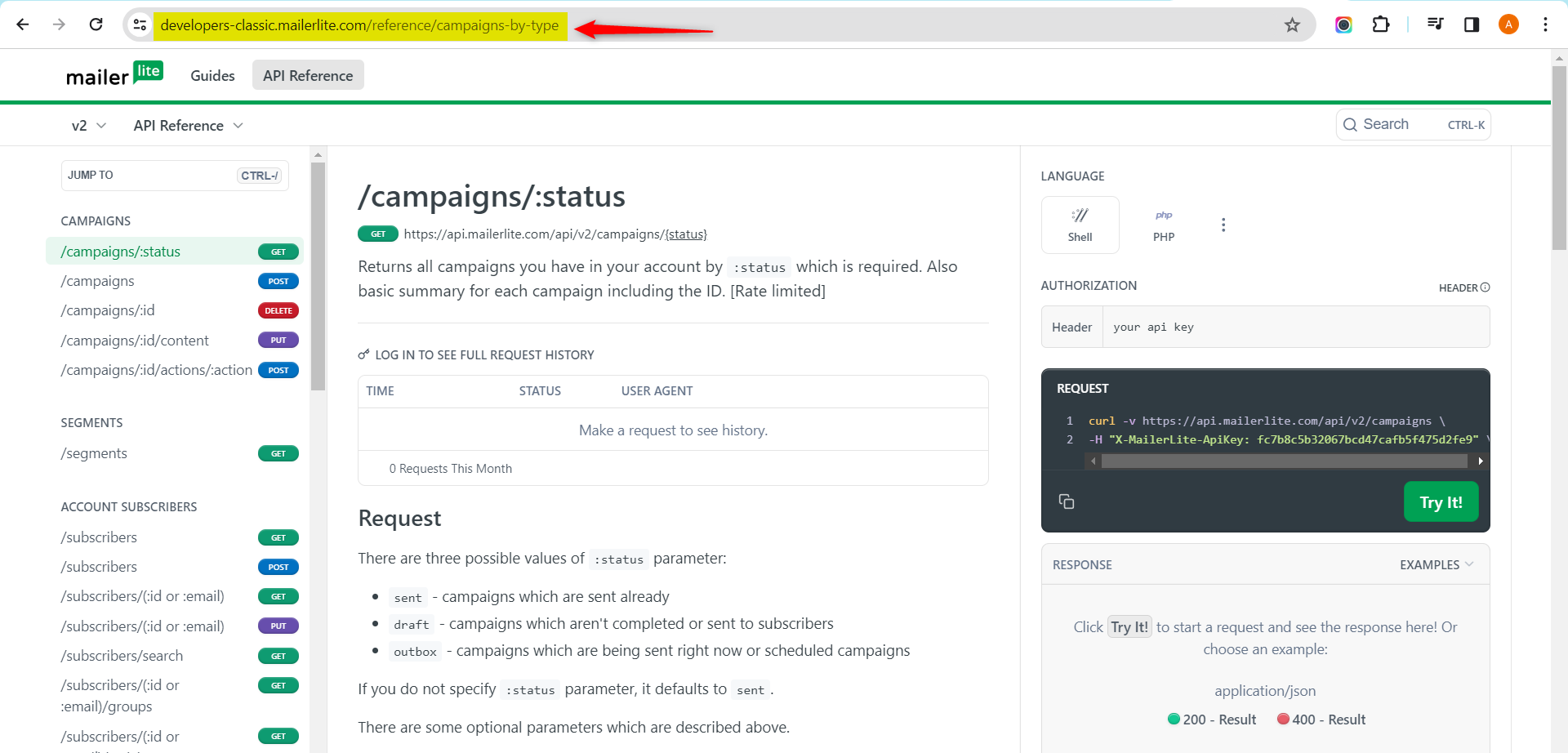Image resolution: width=1568 pixels, height=753 pixels.
Task: Select /campaigns/:status GET in sidebar
Action: [175, 252]
